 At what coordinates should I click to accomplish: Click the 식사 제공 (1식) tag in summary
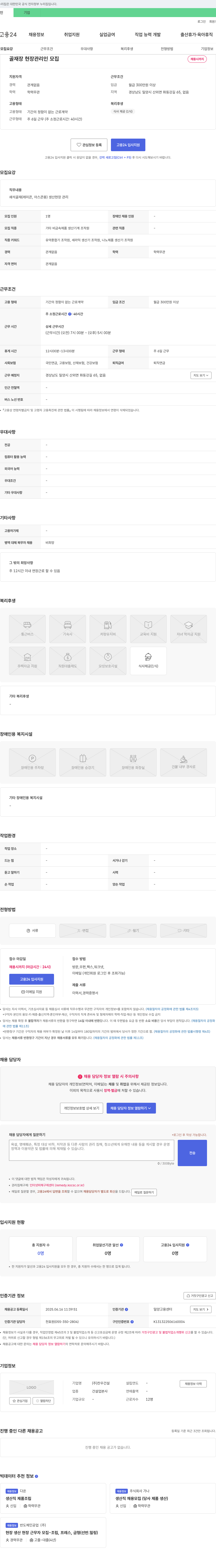coord(123,111)
